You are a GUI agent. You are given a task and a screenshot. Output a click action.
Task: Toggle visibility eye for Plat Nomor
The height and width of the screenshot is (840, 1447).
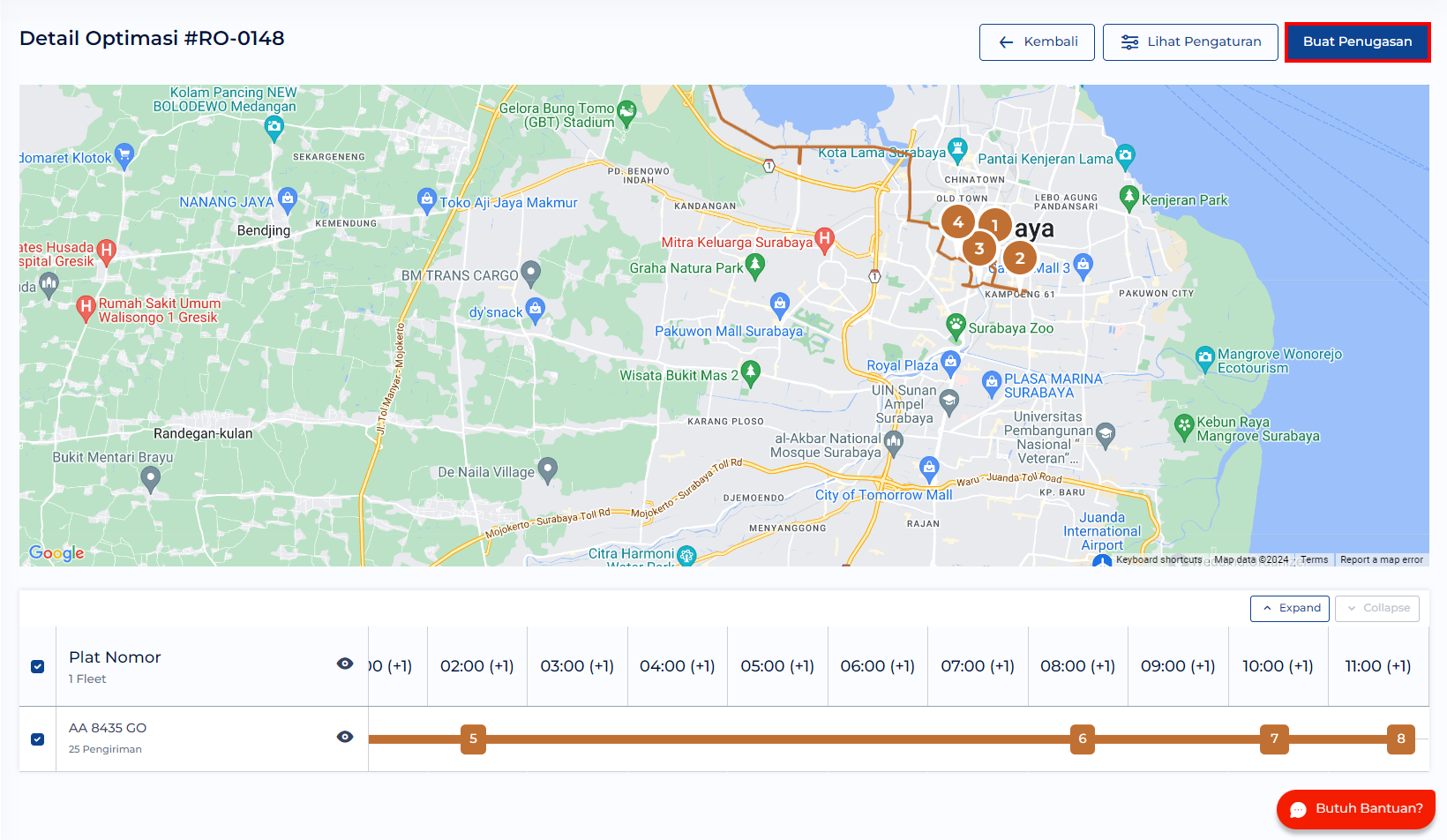(x=345, y=664)
